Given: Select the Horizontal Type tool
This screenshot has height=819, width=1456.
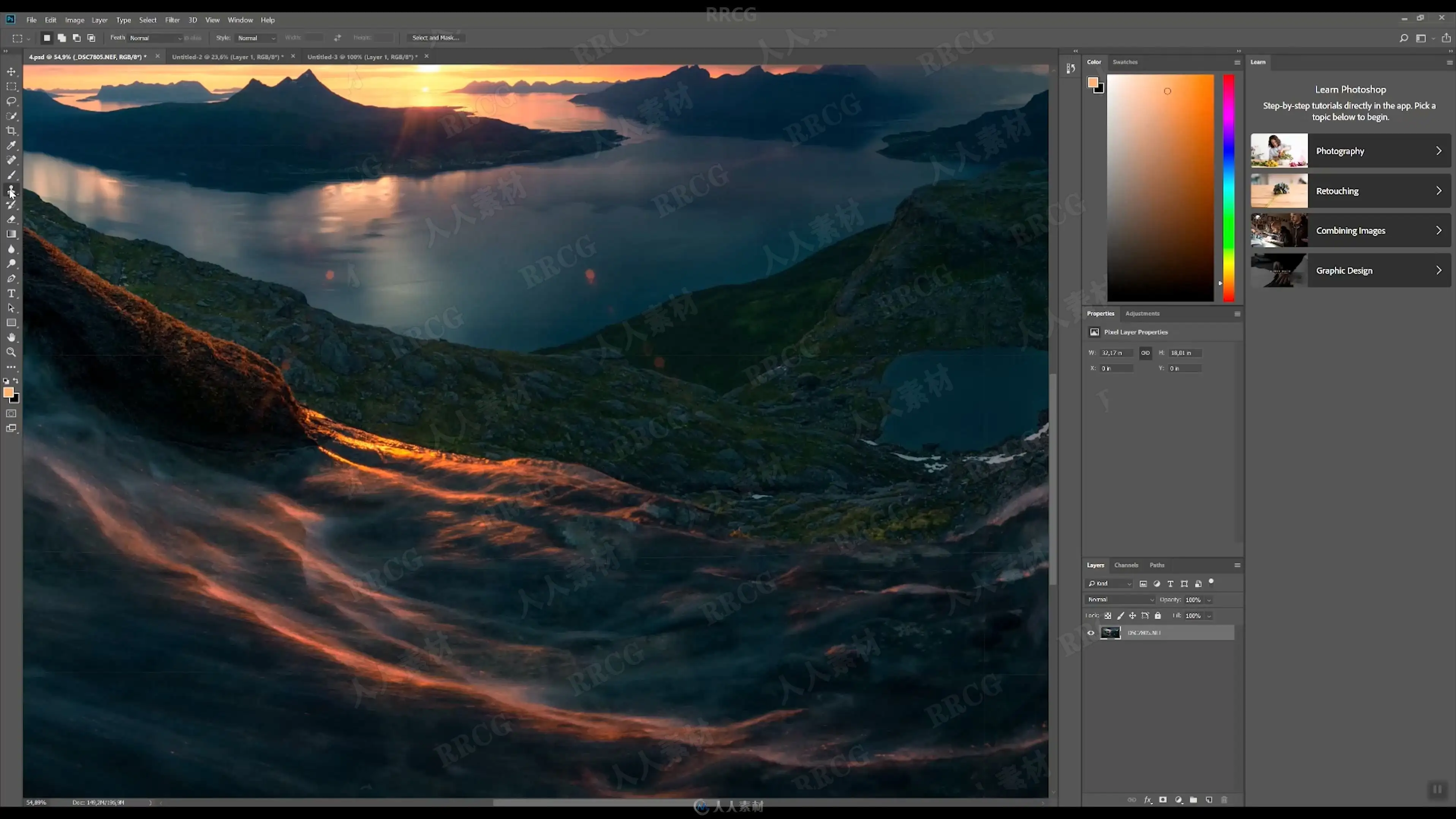Looking at the screenshot, I should 11,293.
